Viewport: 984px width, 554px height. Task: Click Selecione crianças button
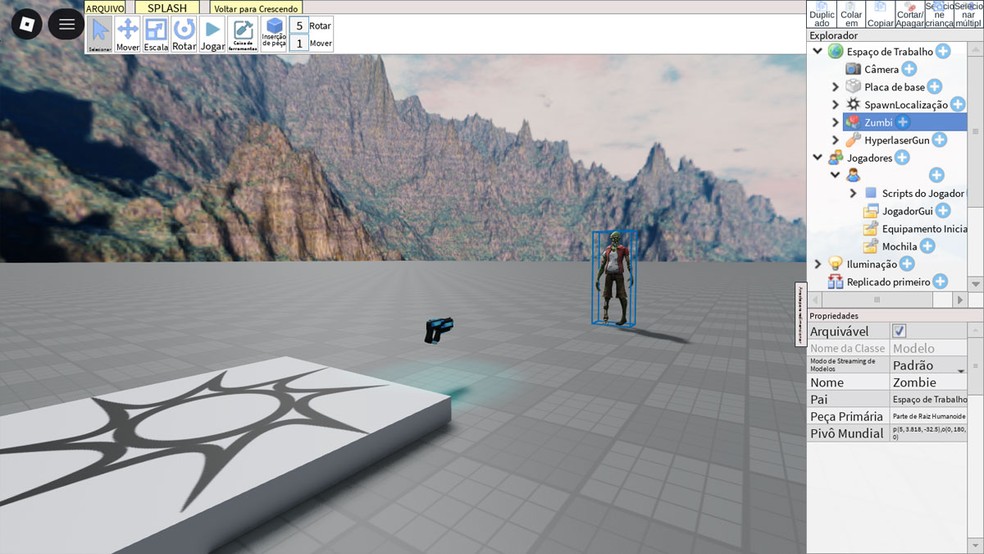tap(939, 14)
